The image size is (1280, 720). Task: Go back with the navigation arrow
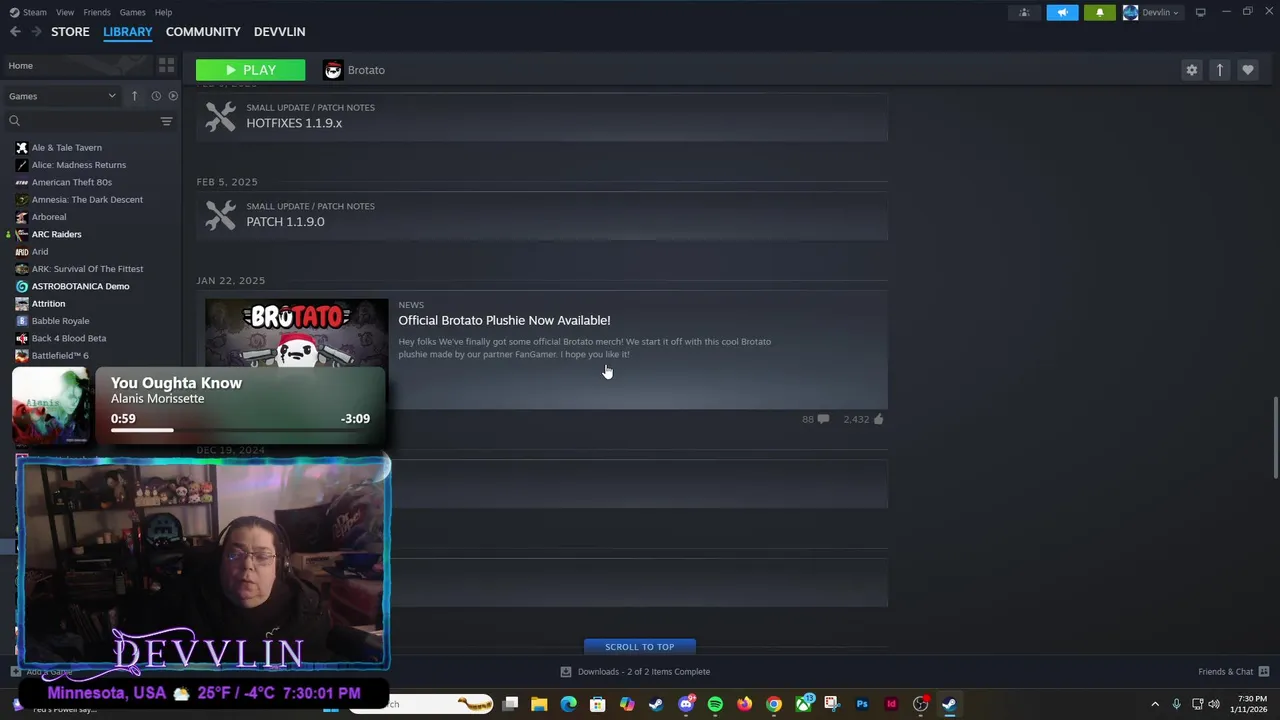coord(15,32)
